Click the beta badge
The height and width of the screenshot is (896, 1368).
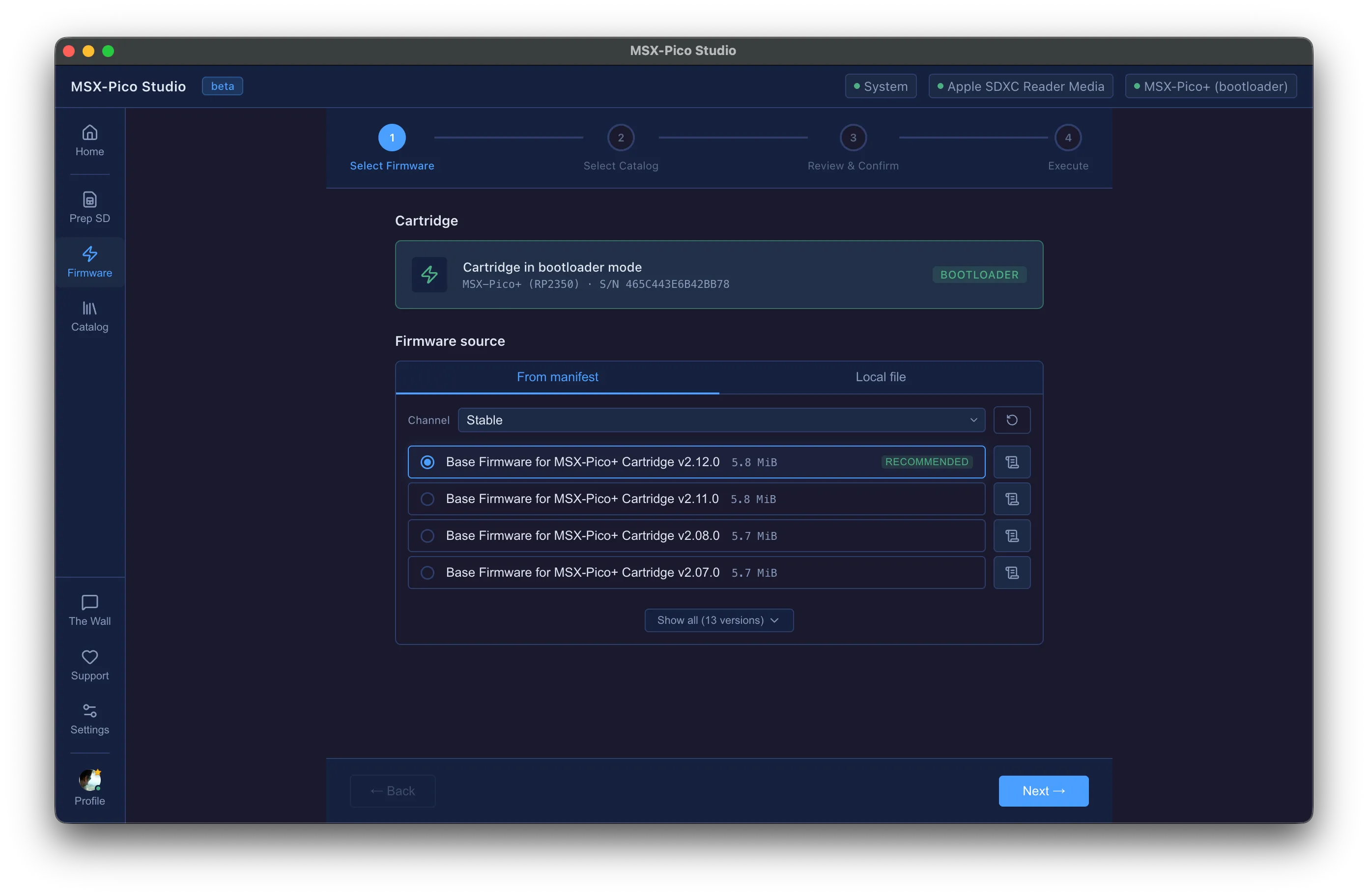[223, 86]
